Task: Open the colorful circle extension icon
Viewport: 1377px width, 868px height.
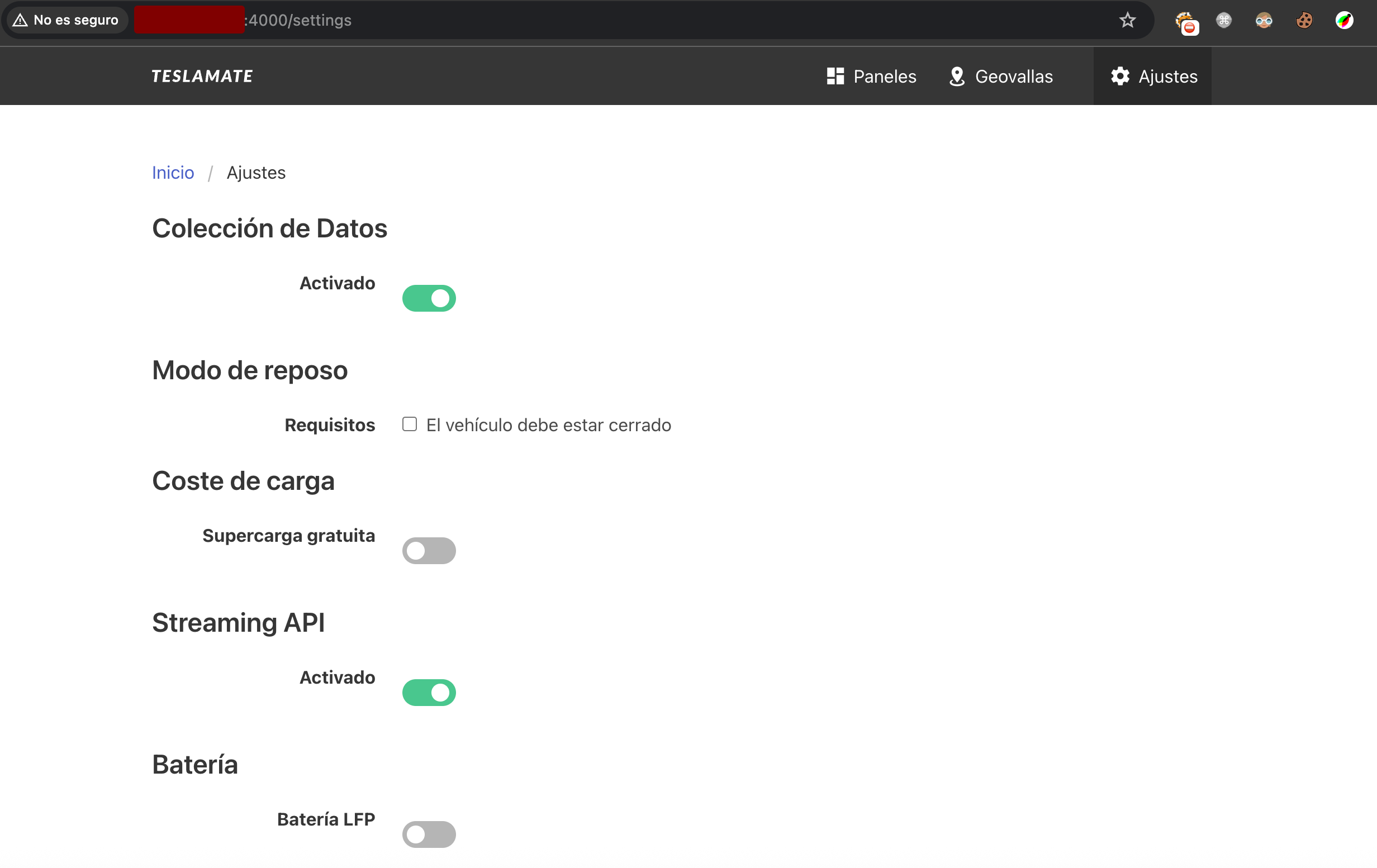Action: pyautogui.click(x=1345, y=21)
